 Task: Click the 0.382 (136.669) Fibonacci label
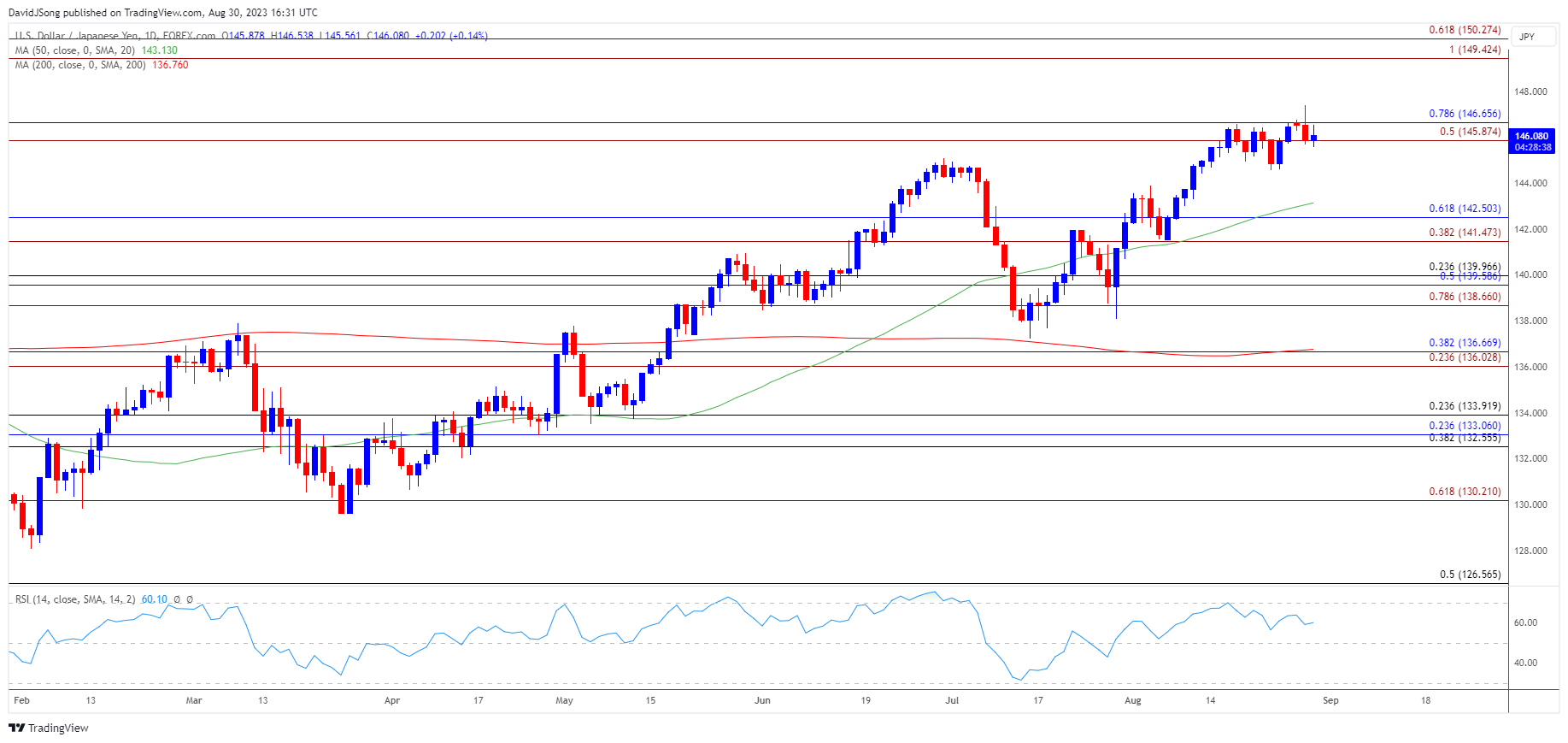(1465, 343)
